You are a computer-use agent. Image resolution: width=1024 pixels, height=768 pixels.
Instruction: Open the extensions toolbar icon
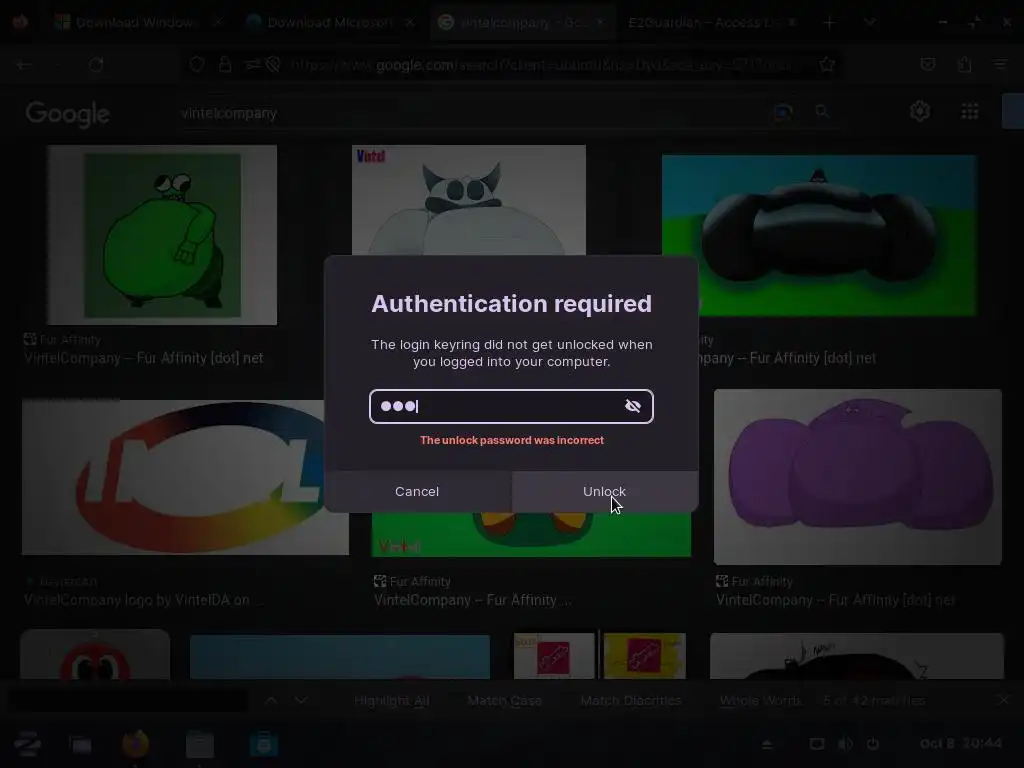point(965,64)
